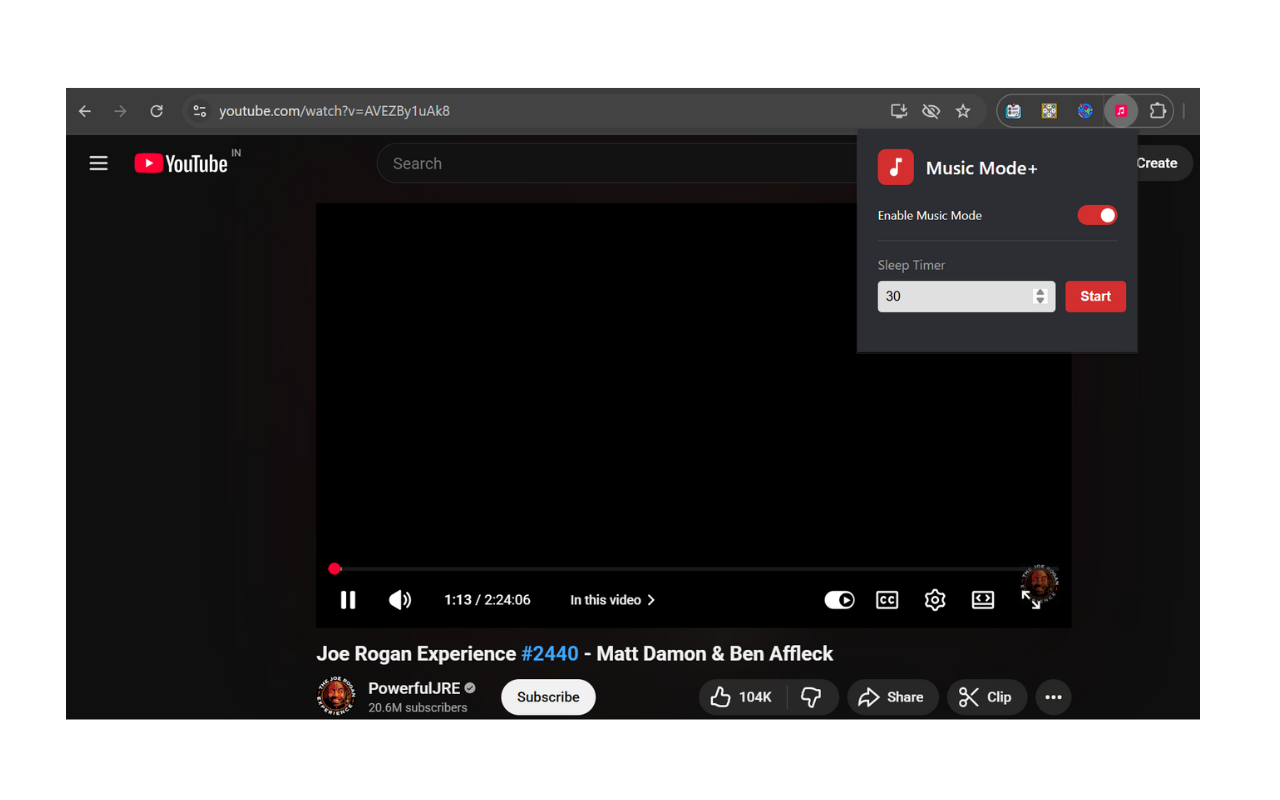1280x800 pixels.
Task: Bookmark this page via the star icon
Action: pos(963,111)
